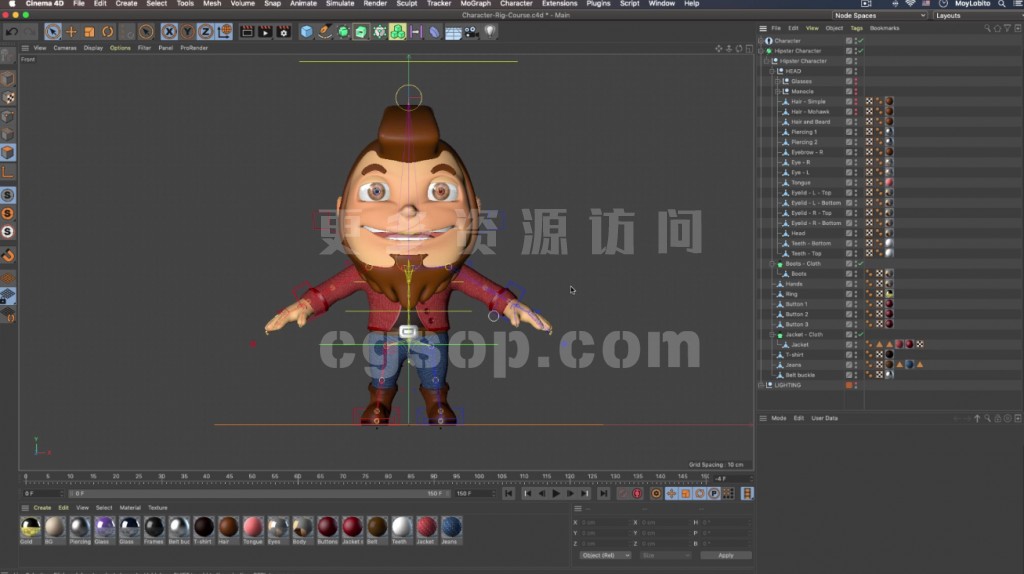Open the Layouts dropdown

(x=977, y=16)
